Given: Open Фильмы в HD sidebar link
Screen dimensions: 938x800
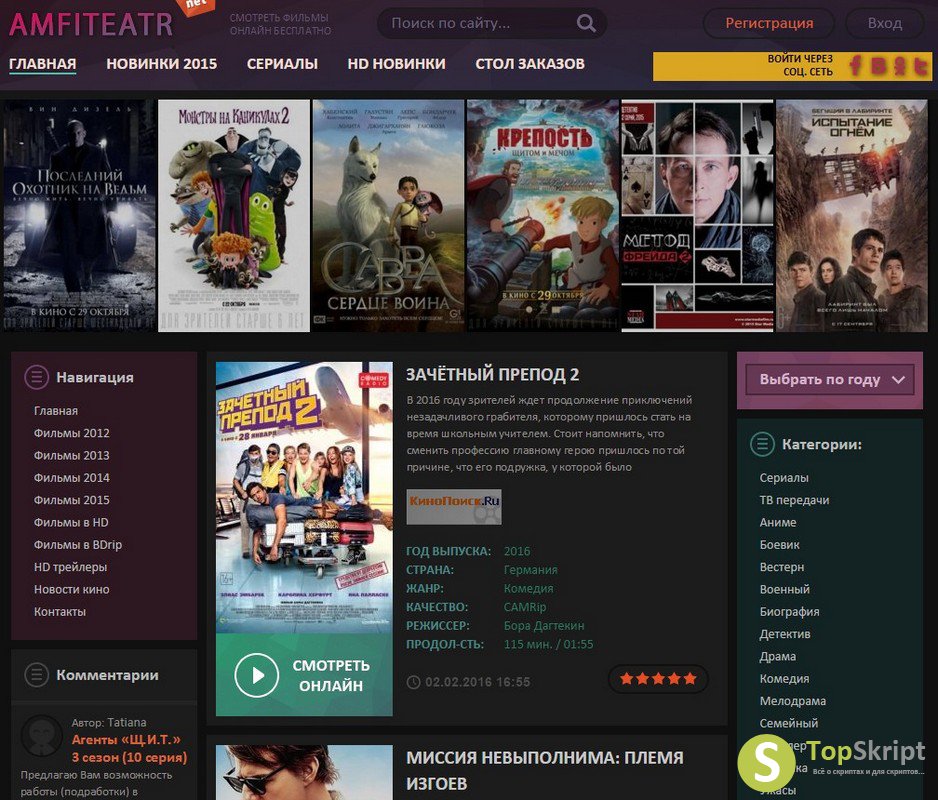Looking at the screenshot, I should (71, 522).
